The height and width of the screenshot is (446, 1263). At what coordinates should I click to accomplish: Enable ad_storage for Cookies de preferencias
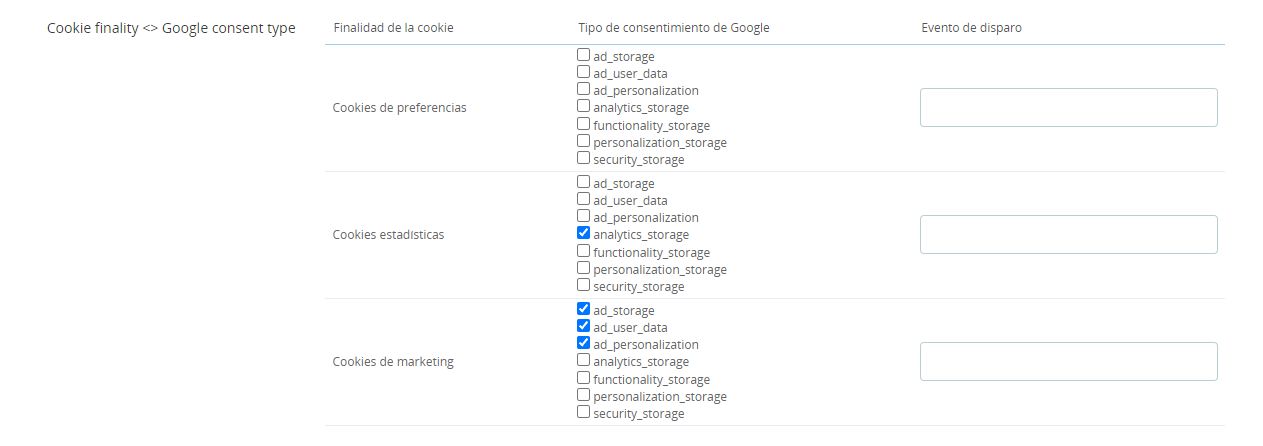(584, 56)
